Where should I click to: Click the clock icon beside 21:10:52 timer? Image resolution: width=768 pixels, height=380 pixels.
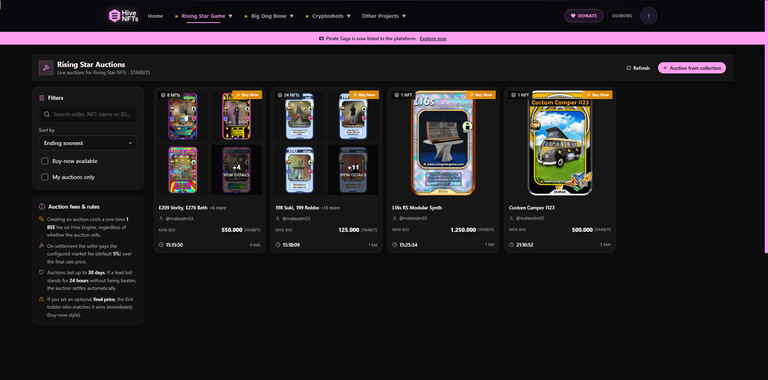512,244
